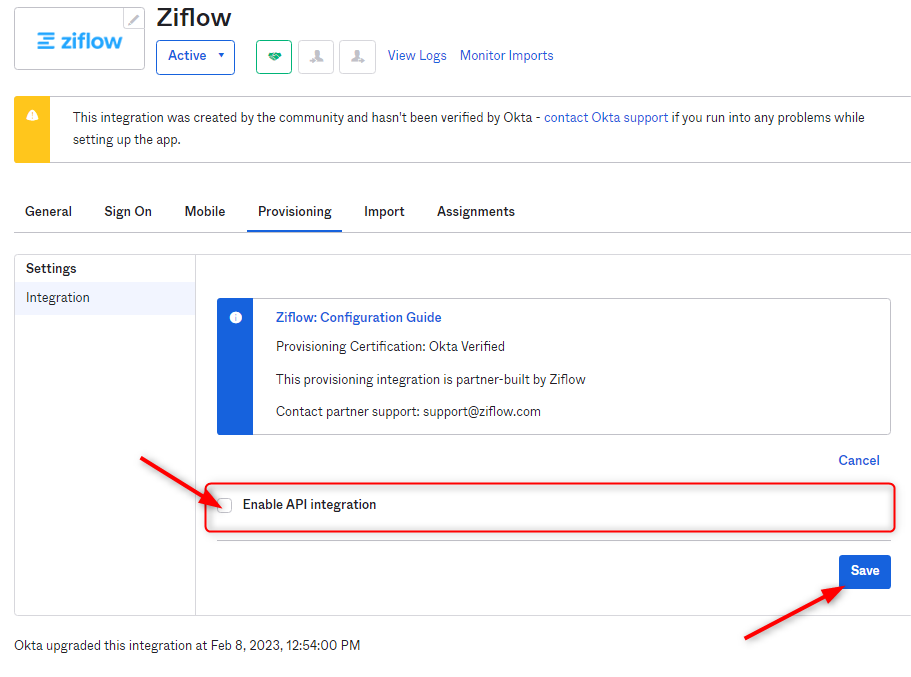Select the Provisioning tab

click(295, 212)
